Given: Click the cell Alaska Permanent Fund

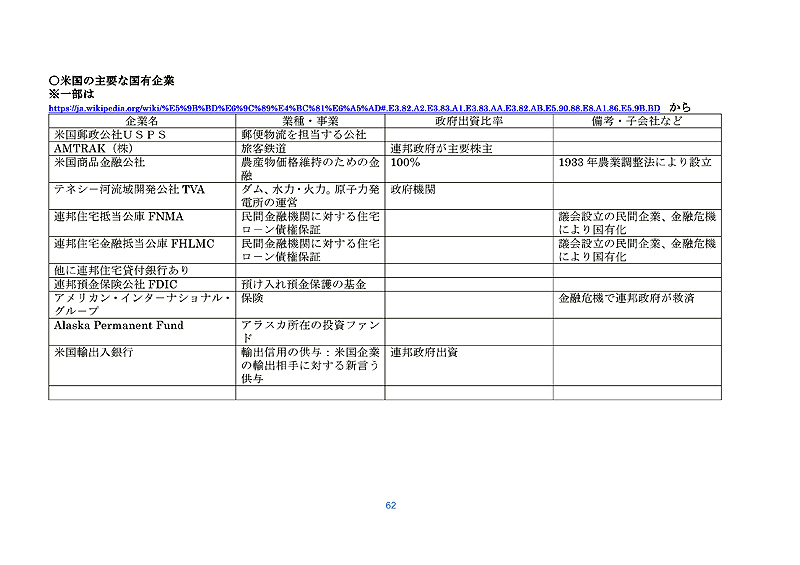Looking at the screenshot, I should pyautogui.click(x=142, y=332).
